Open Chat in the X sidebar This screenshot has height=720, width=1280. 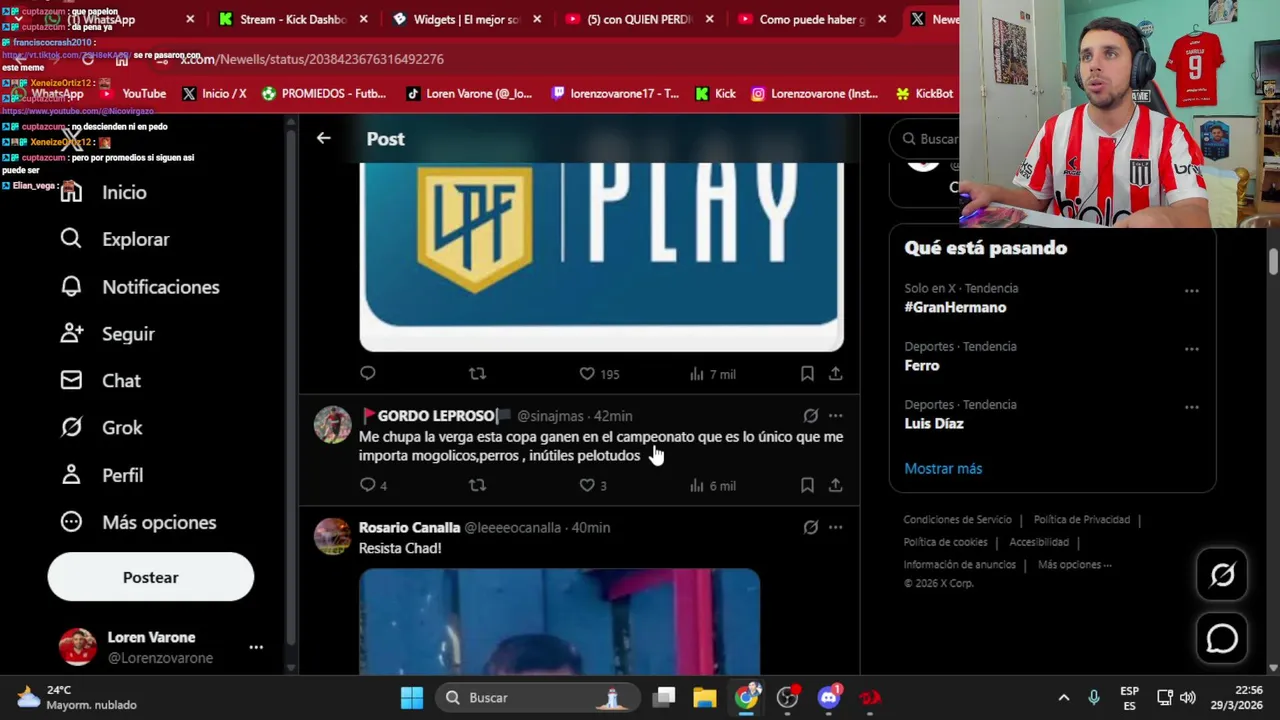tap(100, 381)
